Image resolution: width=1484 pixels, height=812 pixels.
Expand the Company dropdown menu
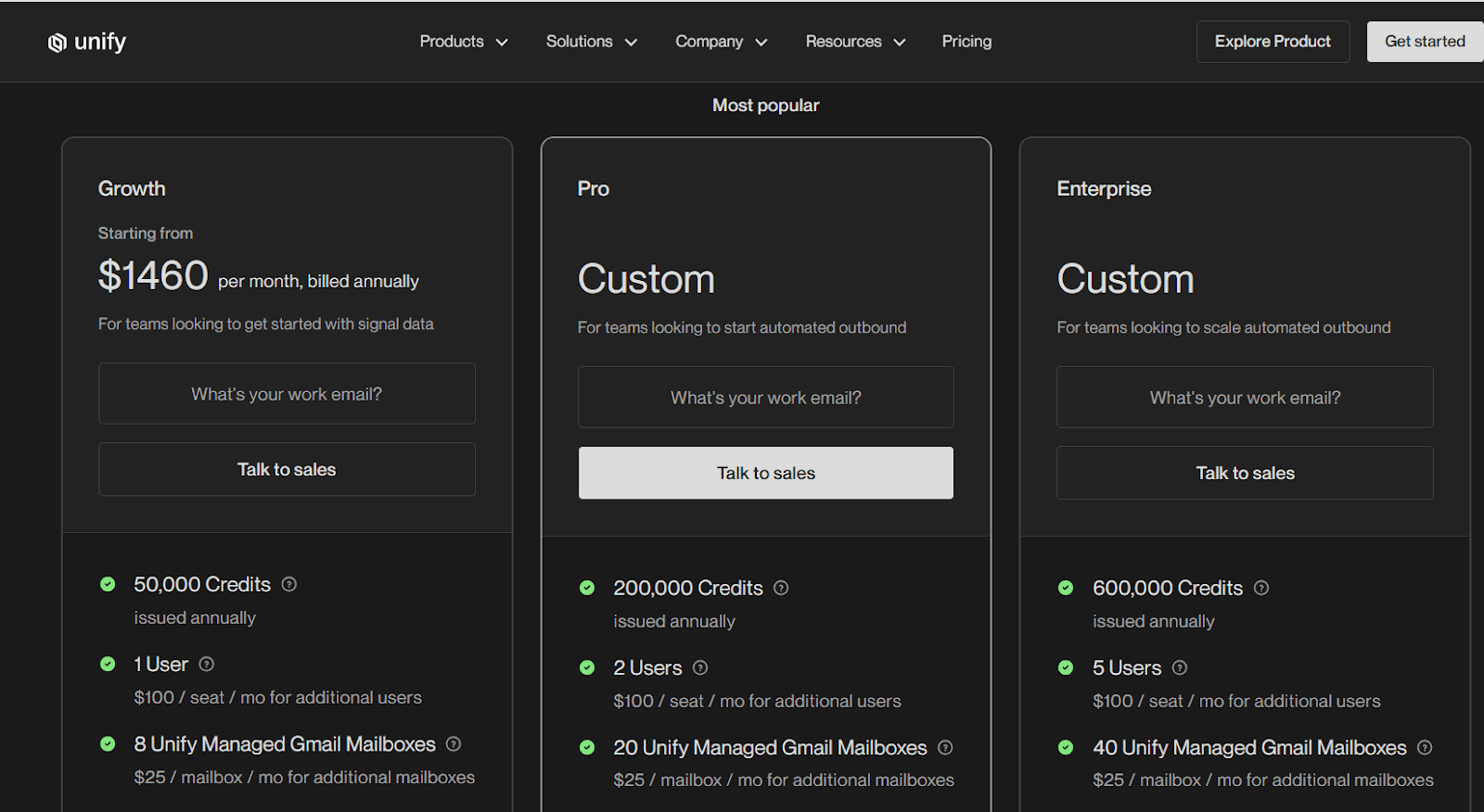tap(722, 42)
